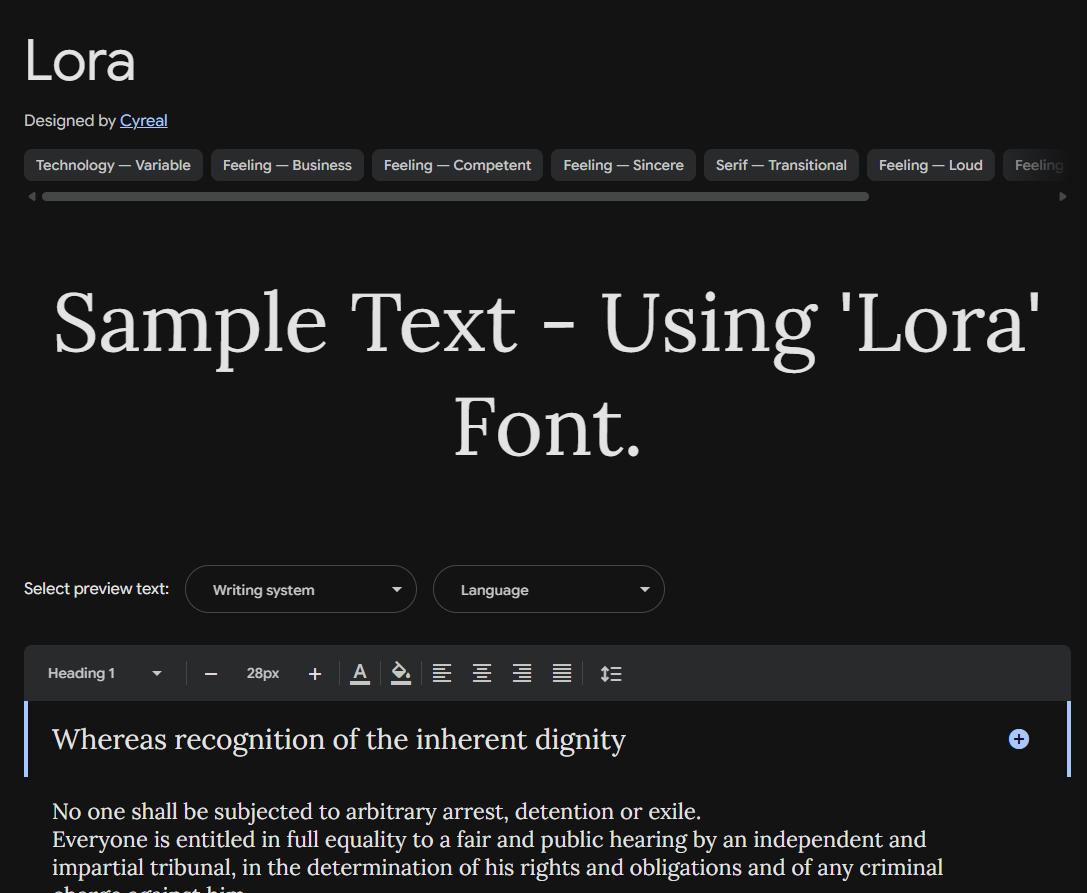This screenshot has width=1087, height=893.
Task: Increase font size with plus icon
Action: 315,674
